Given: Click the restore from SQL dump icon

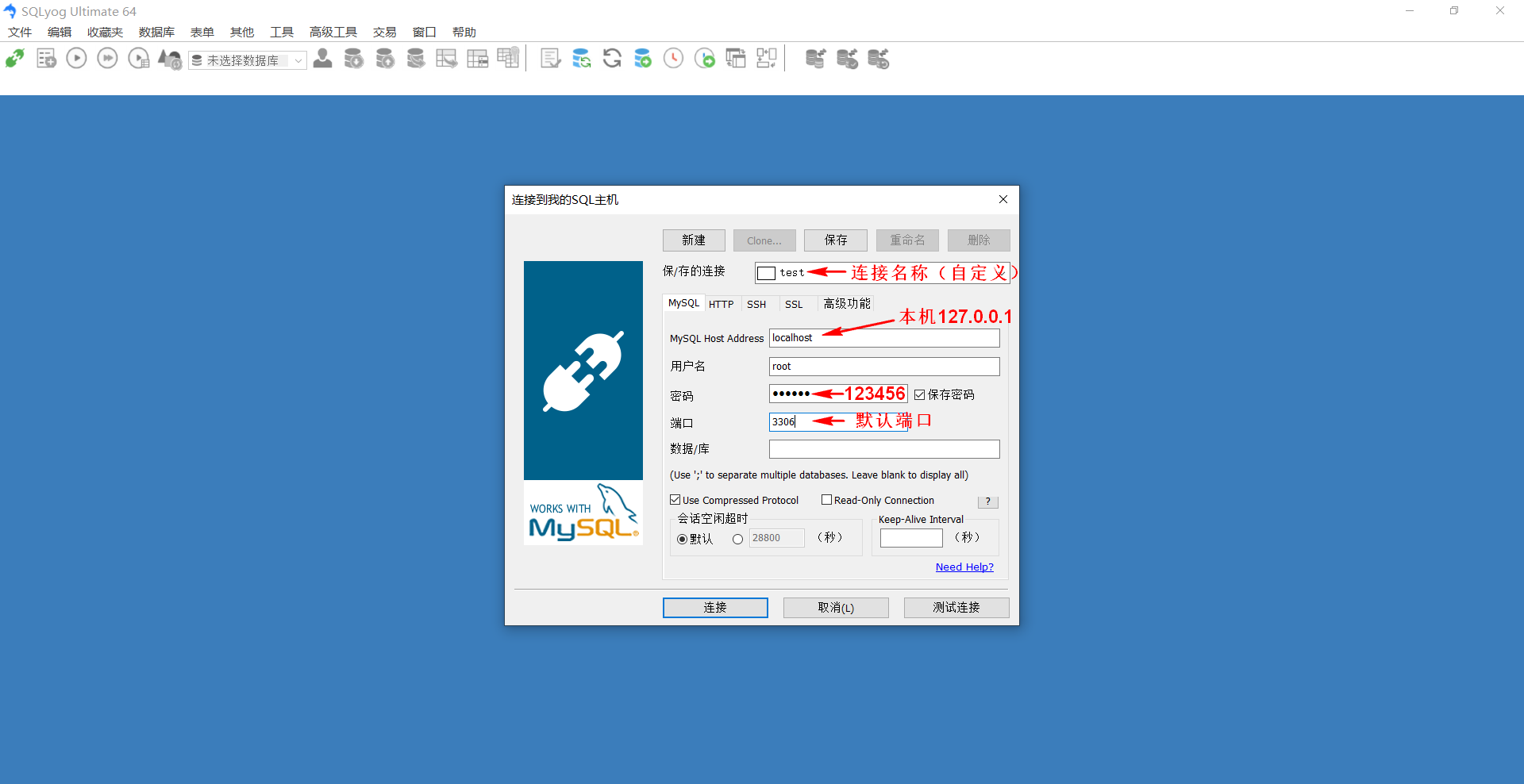Looking at the screenshot, I should tap(416, 59).
